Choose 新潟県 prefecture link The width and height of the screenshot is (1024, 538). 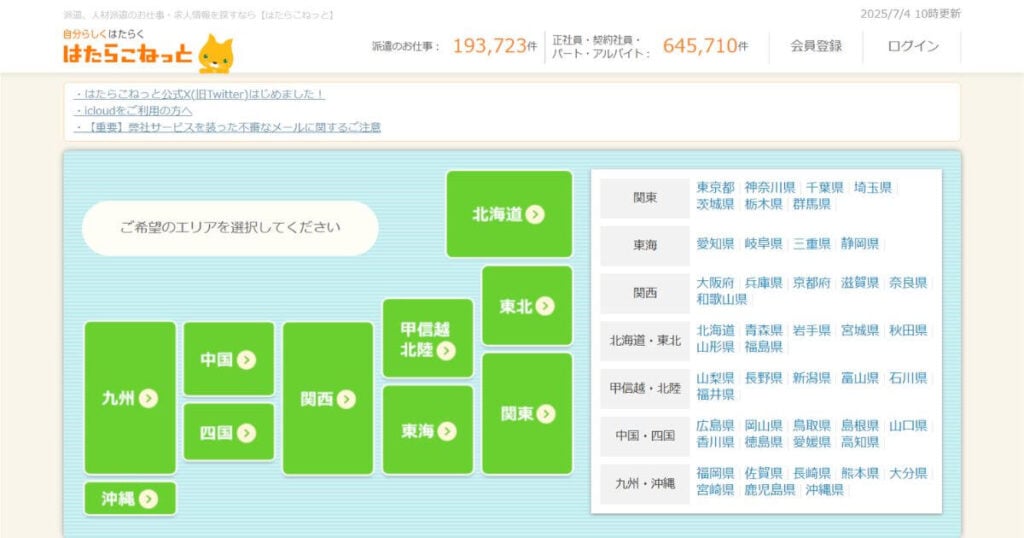[812, 378]
